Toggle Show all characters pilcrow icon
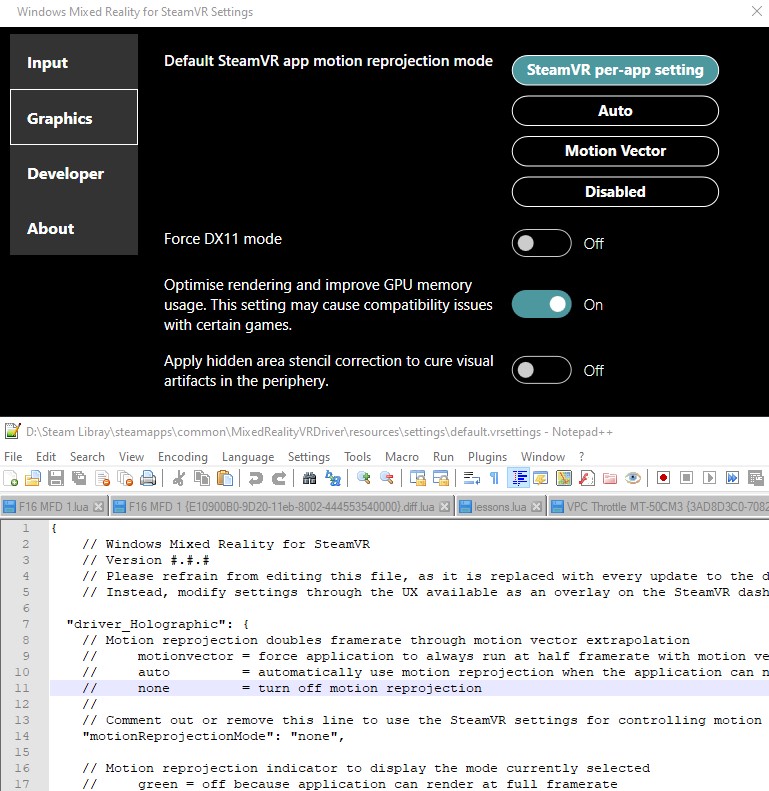 (495, 478)
